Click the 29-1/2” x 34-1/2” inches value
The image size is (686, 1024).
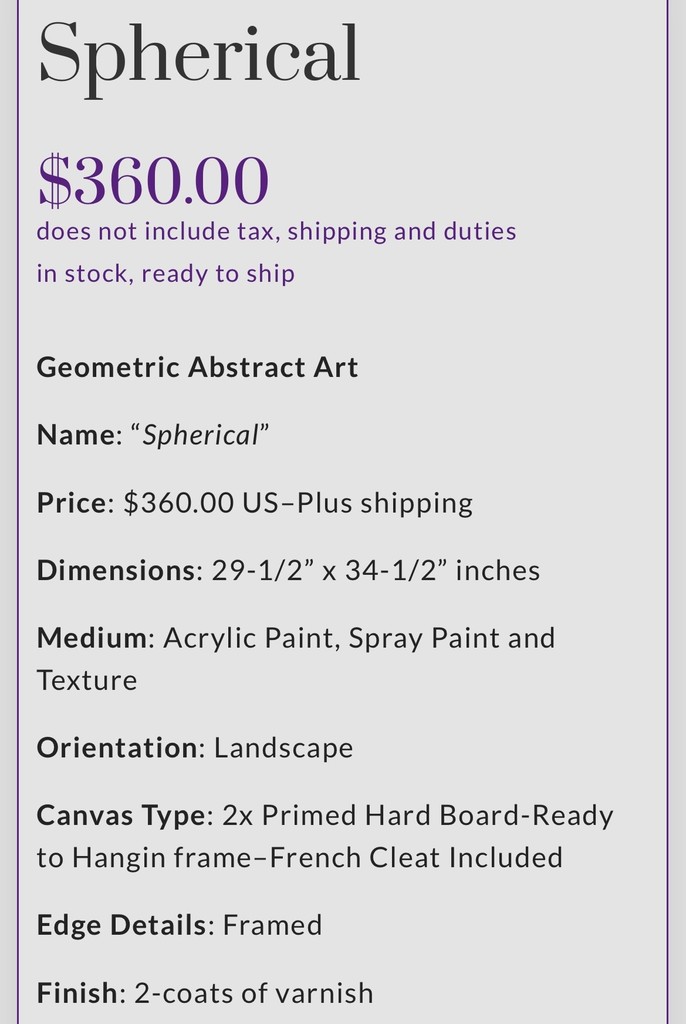click(375, 570)
